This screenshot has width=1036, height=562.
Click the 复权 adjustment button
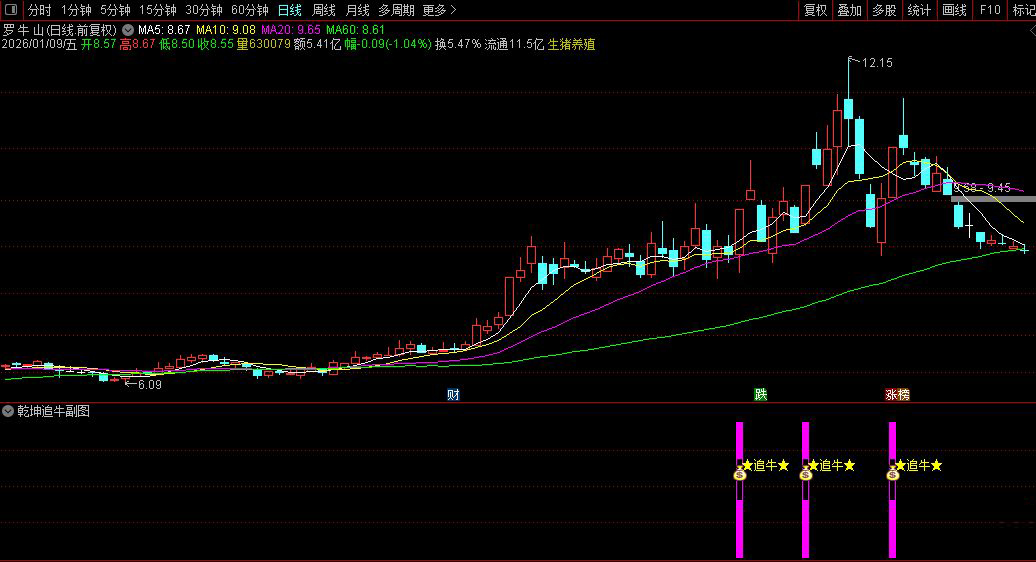[x=815, y=10]
